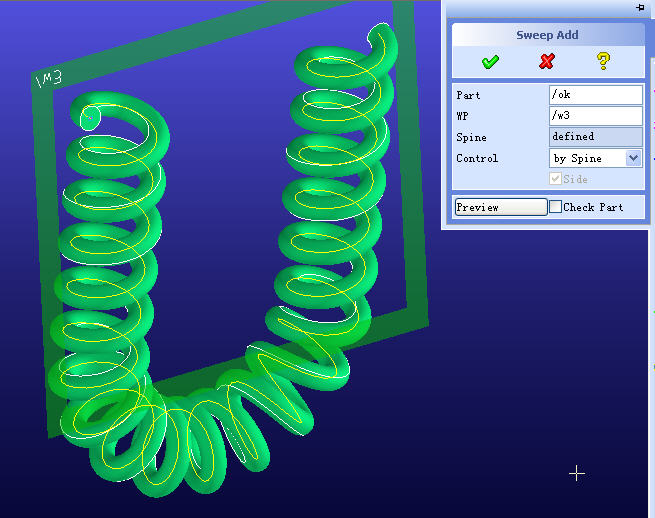Toggle the Side checkbox

(555, 179)
